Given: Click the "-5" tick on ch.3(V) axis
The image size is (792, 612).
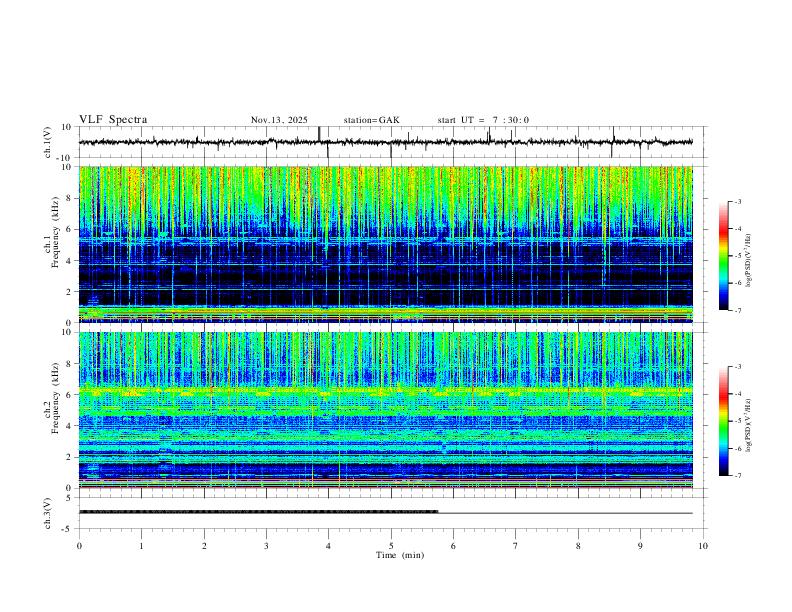Looking at the screenshot, I should click(x=67, y=529).
